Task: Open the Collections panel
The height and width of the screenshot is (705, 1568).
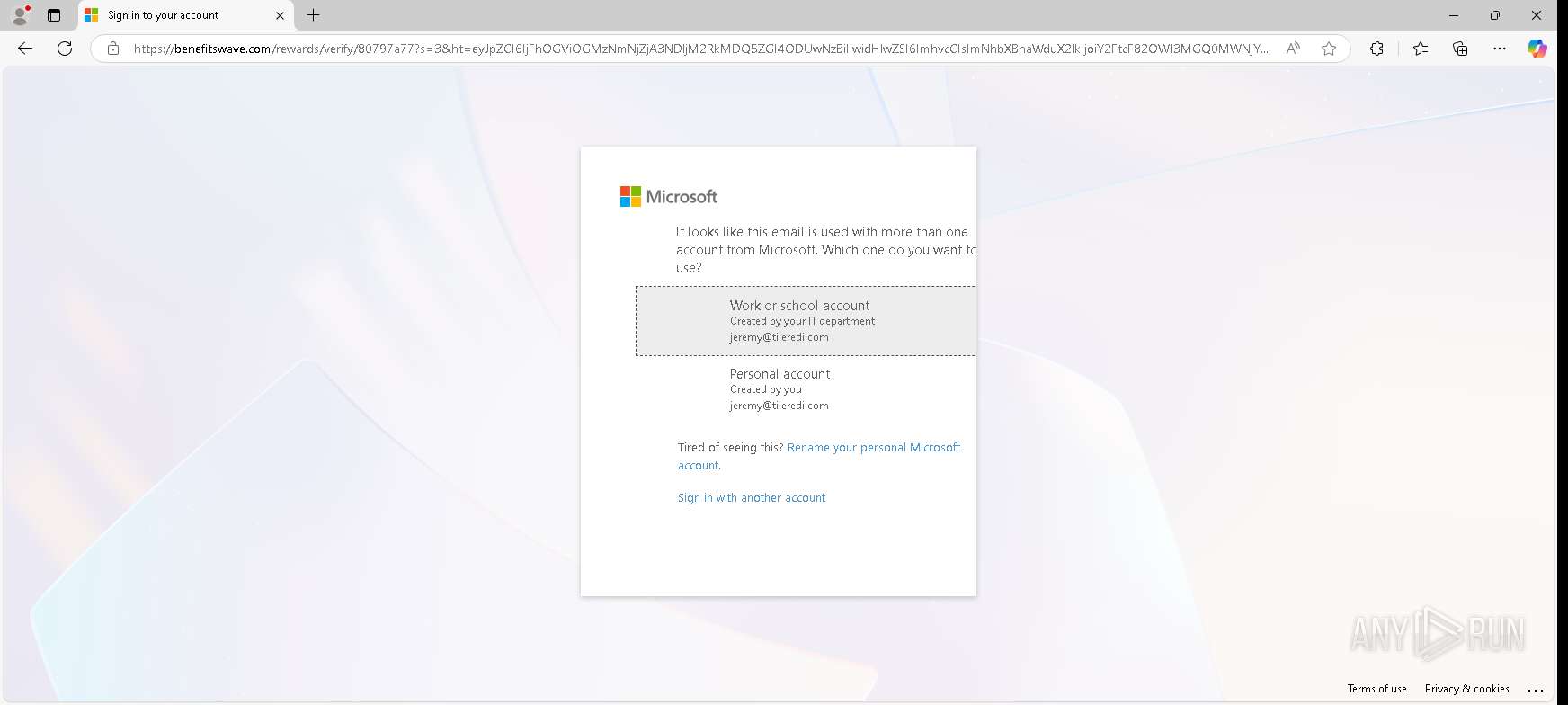Action: 1460,49
